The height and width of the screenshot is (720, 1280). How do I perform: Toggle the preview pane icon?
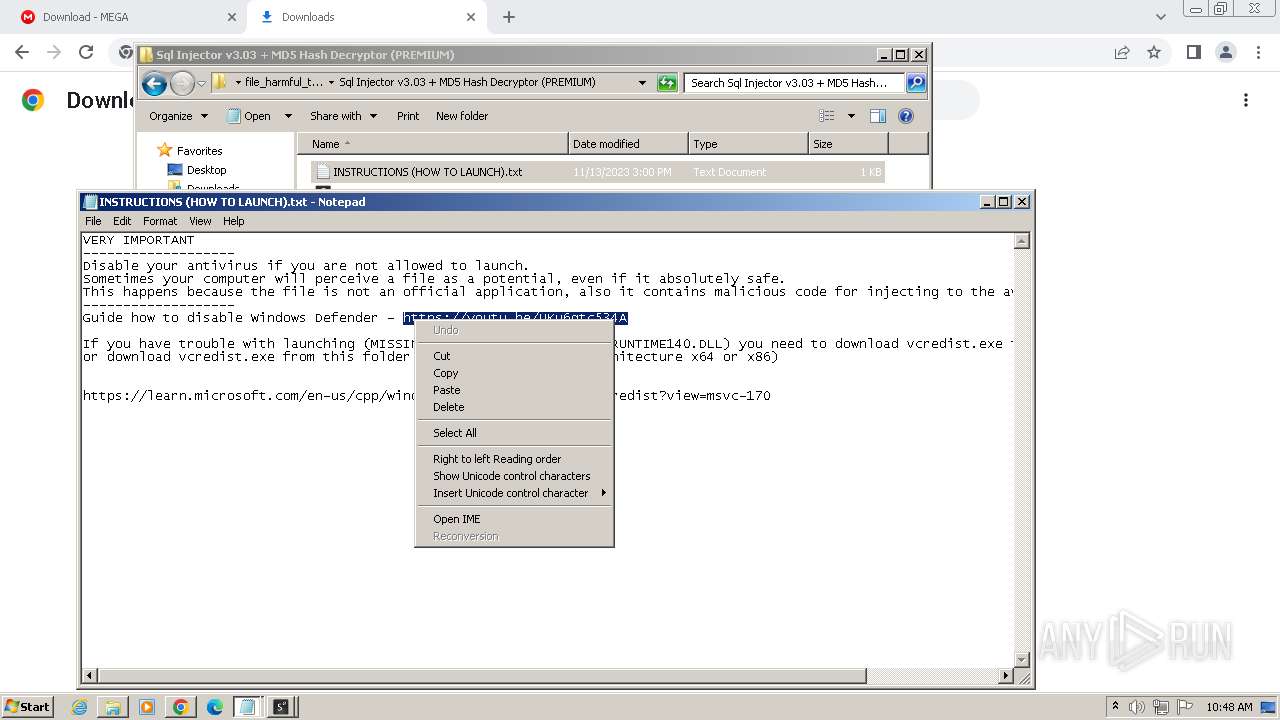(878, 116)
